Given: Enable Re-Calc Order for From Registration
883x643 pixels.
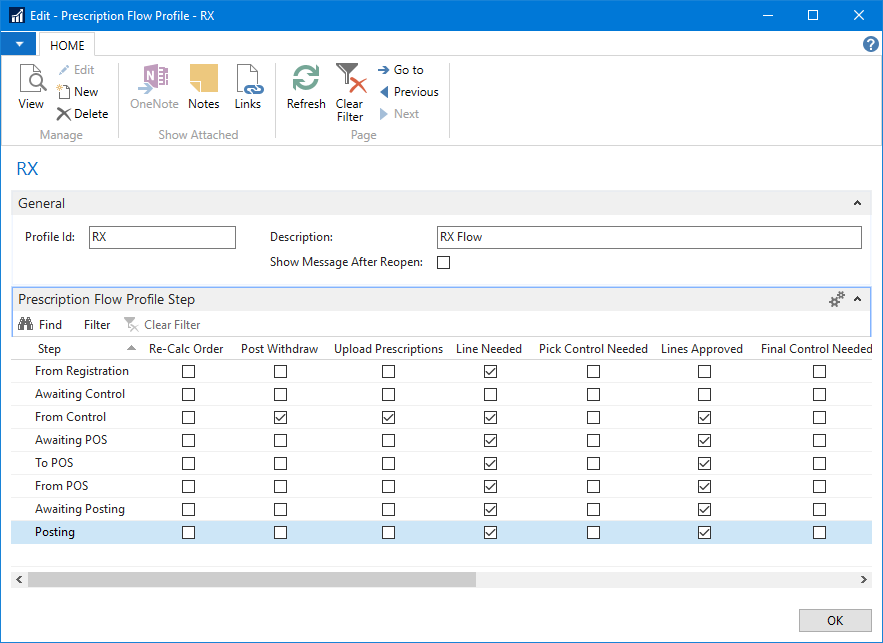Looking at the screenshot, I should pos(188,371).
